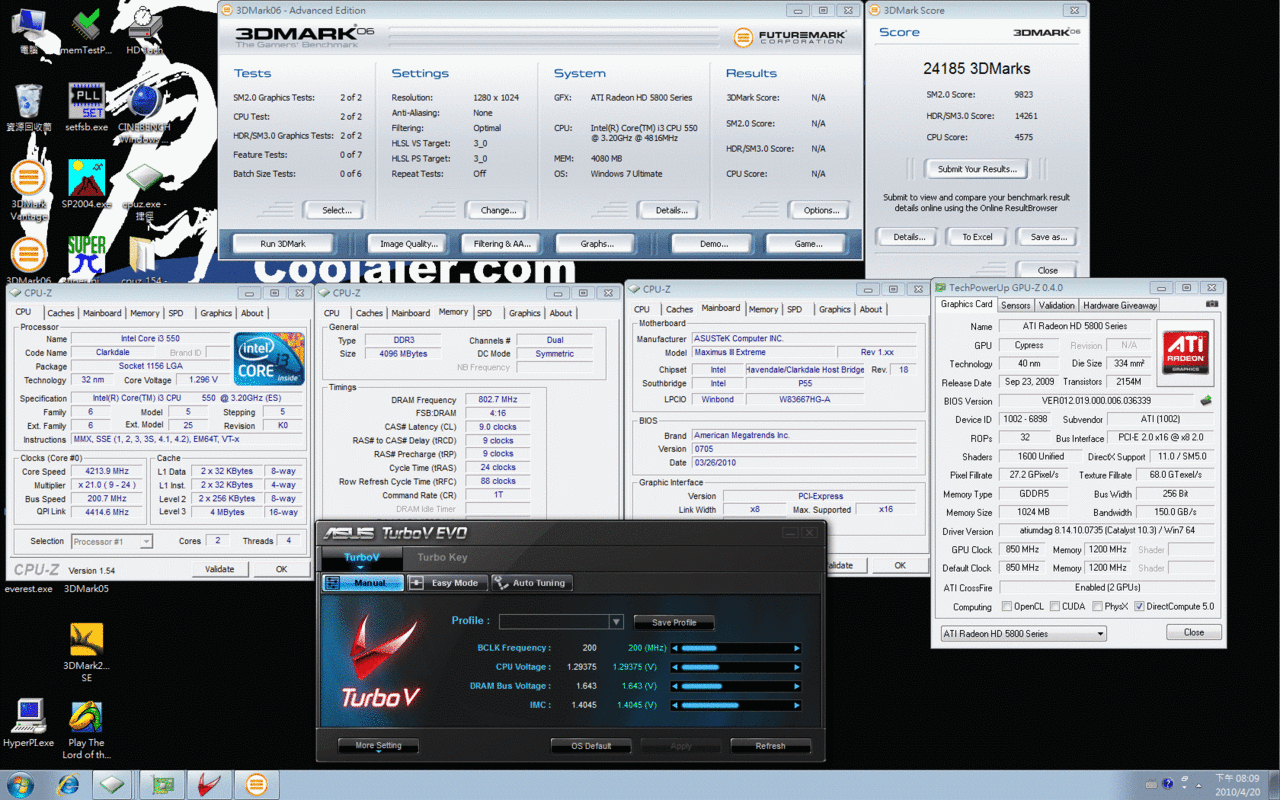Adjust the BCLK Frequency slider

click(737, 648)
